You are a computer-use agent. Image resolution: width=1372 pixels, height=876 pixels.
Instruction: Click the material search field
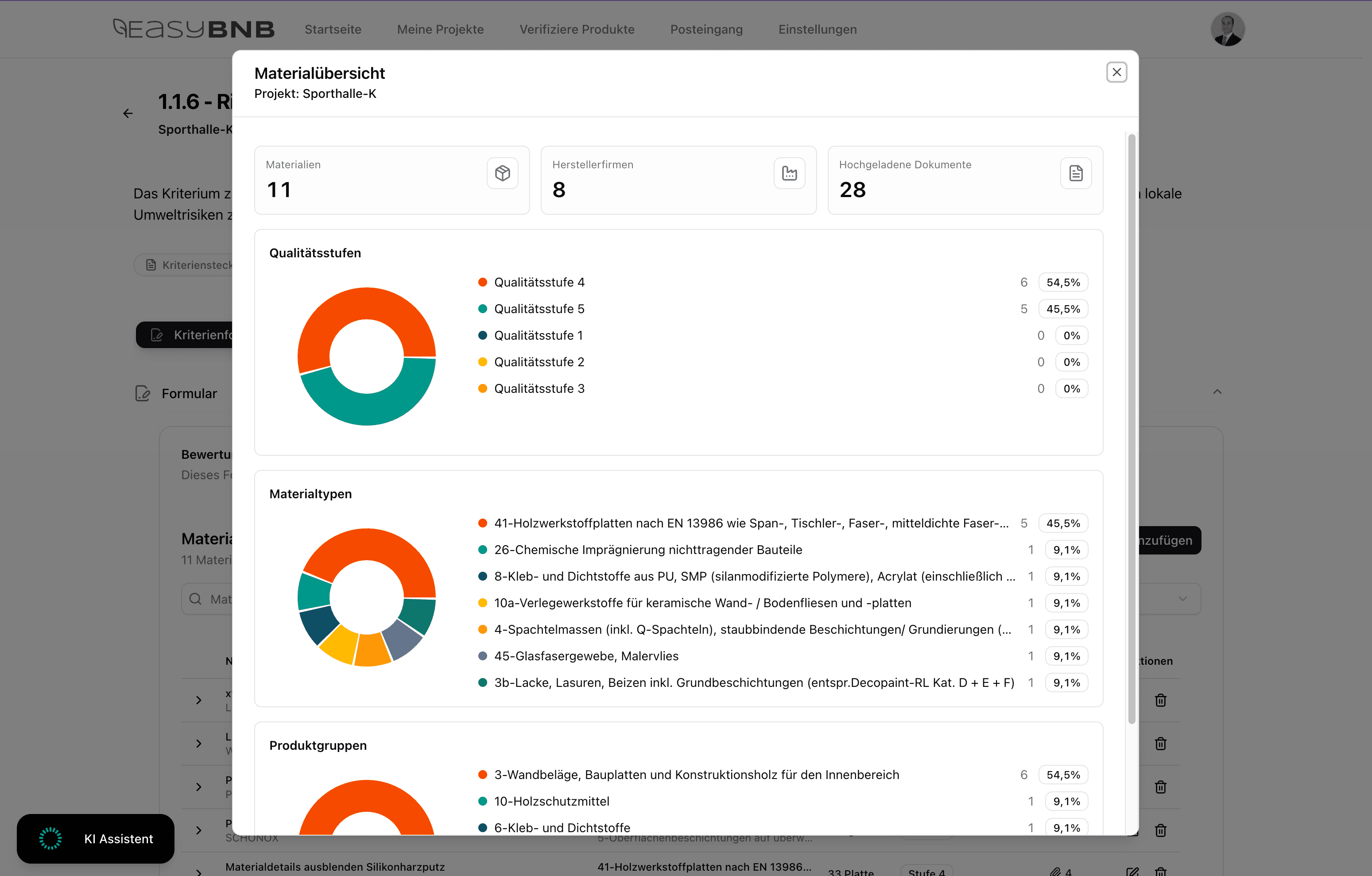coord(207,599)
